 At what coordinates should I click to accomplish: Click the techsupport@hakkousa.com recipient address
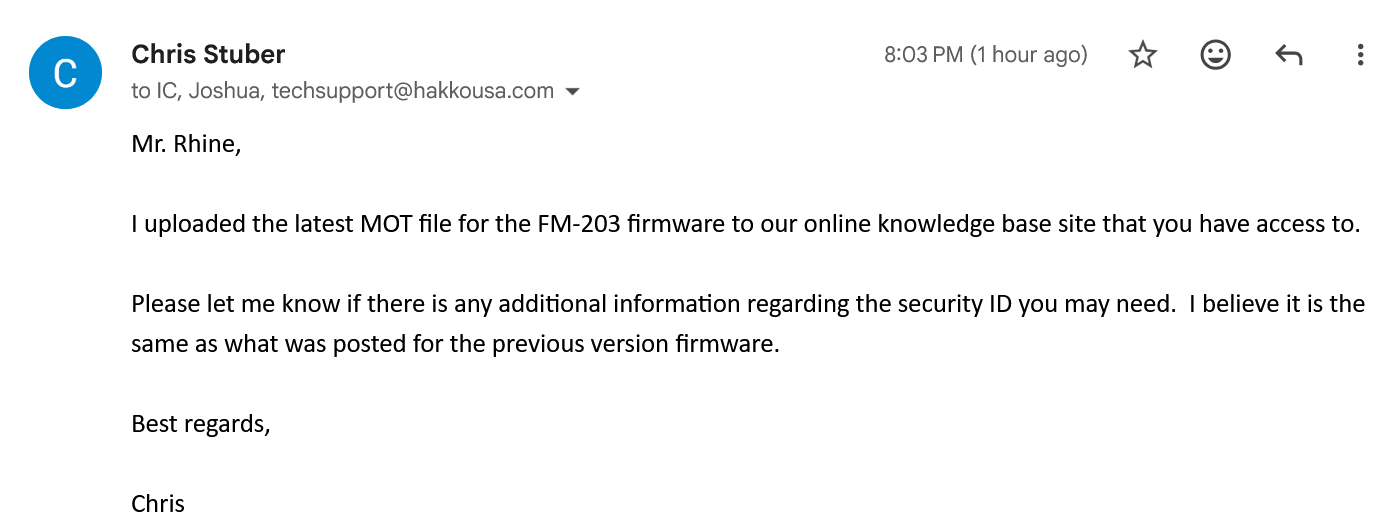pos(412,91)
